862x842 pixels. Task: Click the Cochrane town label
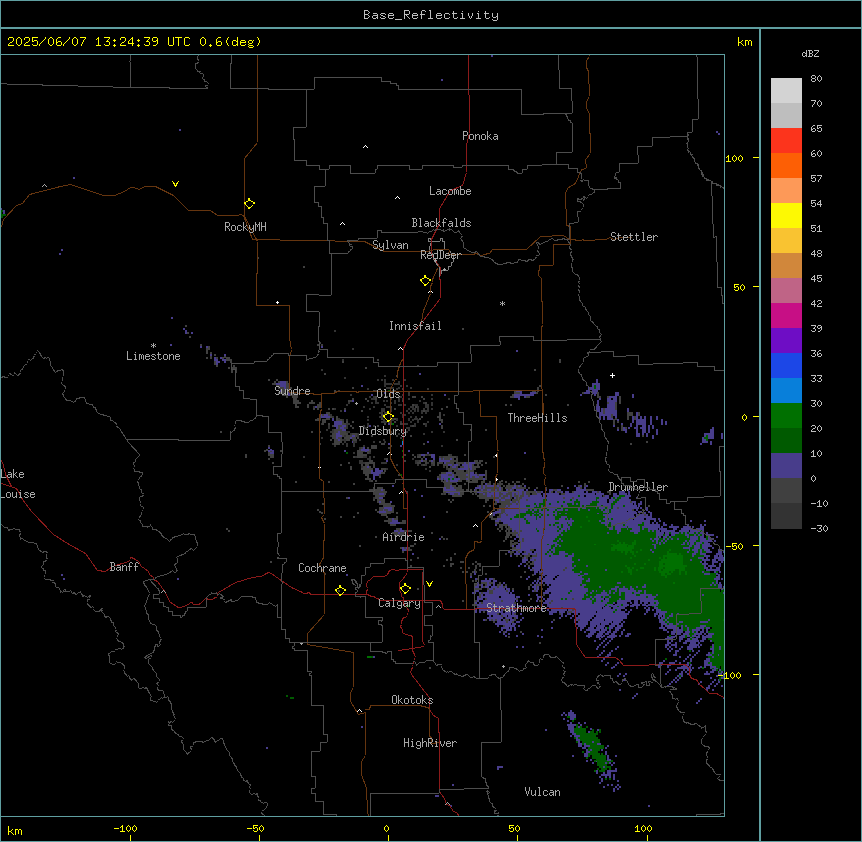(322, 568)
